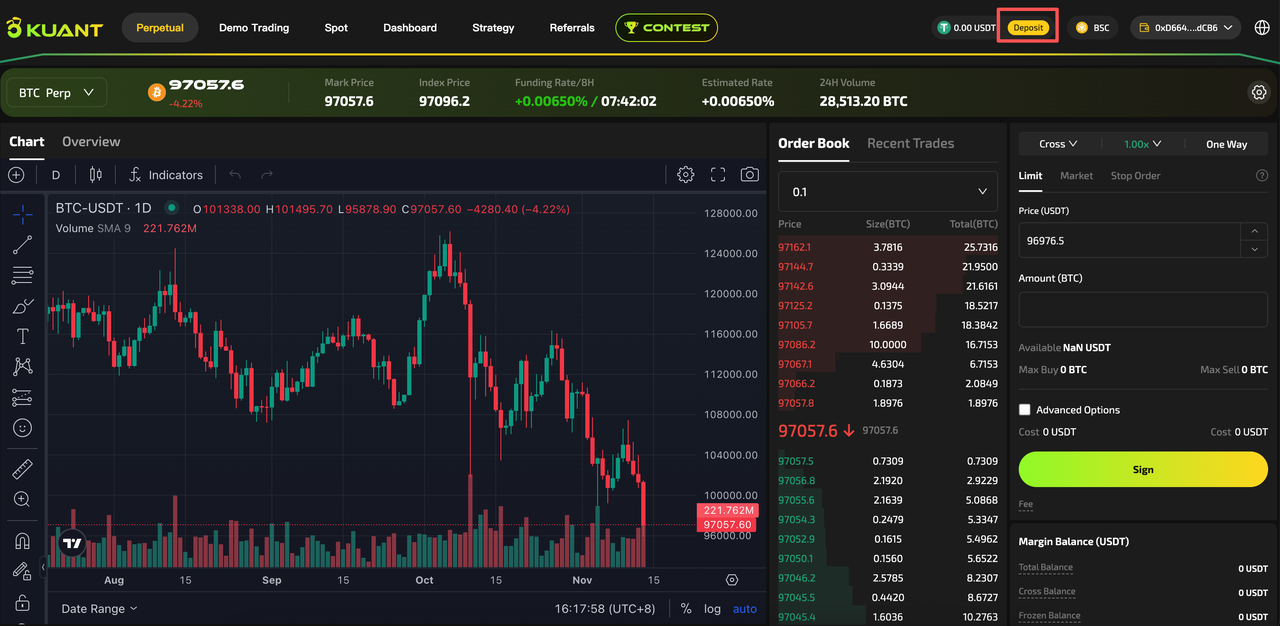Expand the BTC Perp pair selector
The width and height of the screenshot is (1280, 626).
(x=57, y=93)
